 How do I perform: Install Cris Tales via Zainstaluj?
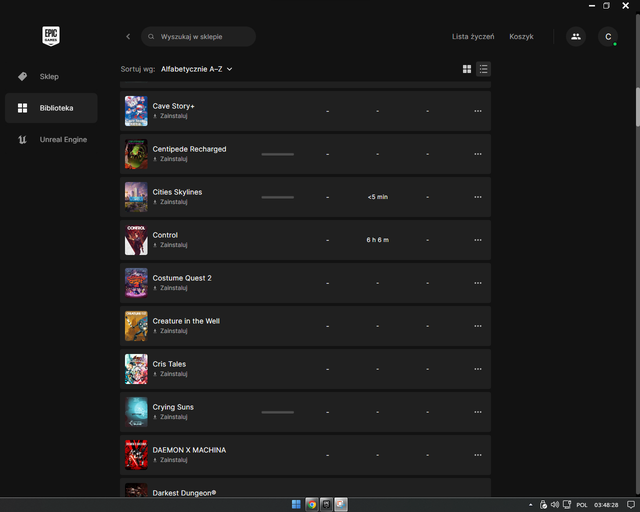170,374
